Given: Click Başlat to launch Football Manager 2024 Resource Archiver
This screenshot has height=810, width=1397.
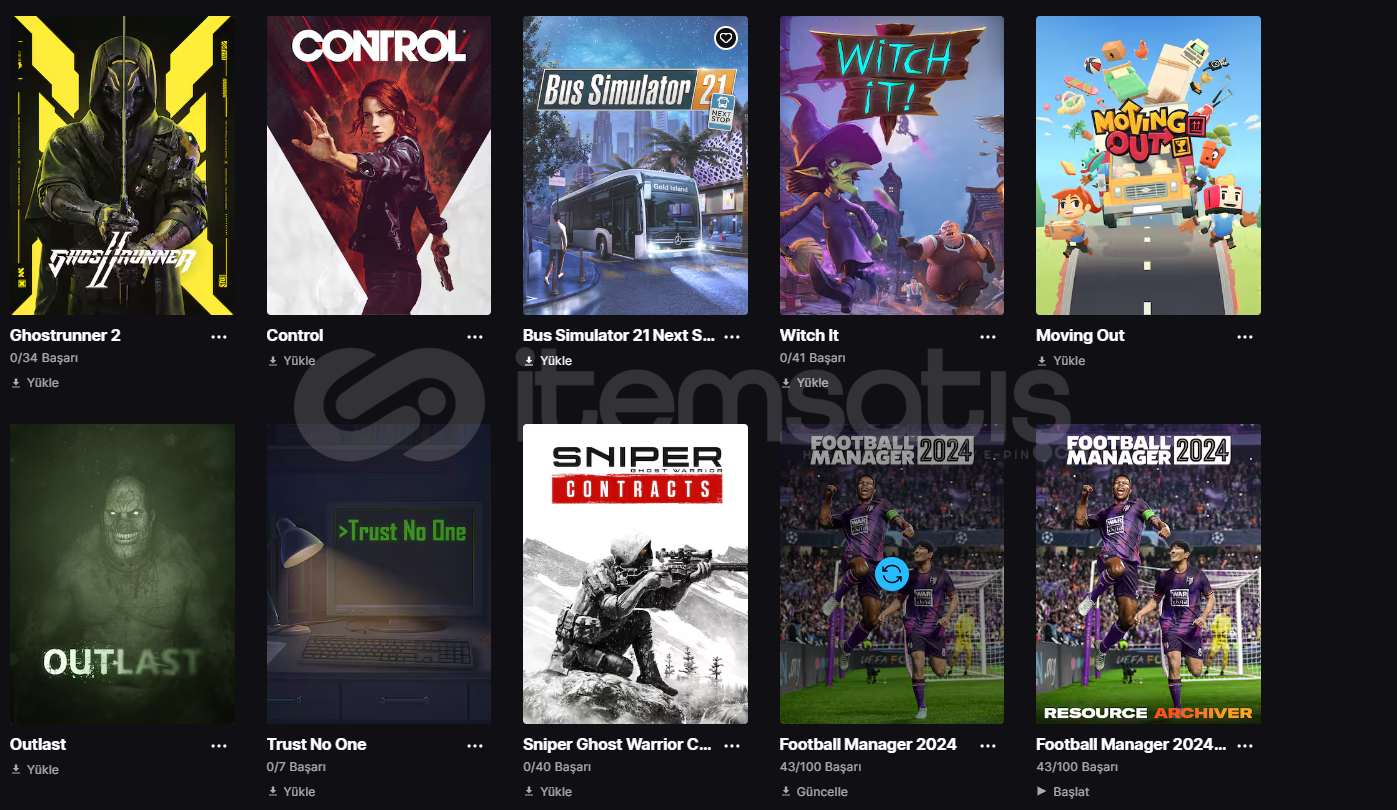Looking at the screenshot, I should pos(1063,791).
